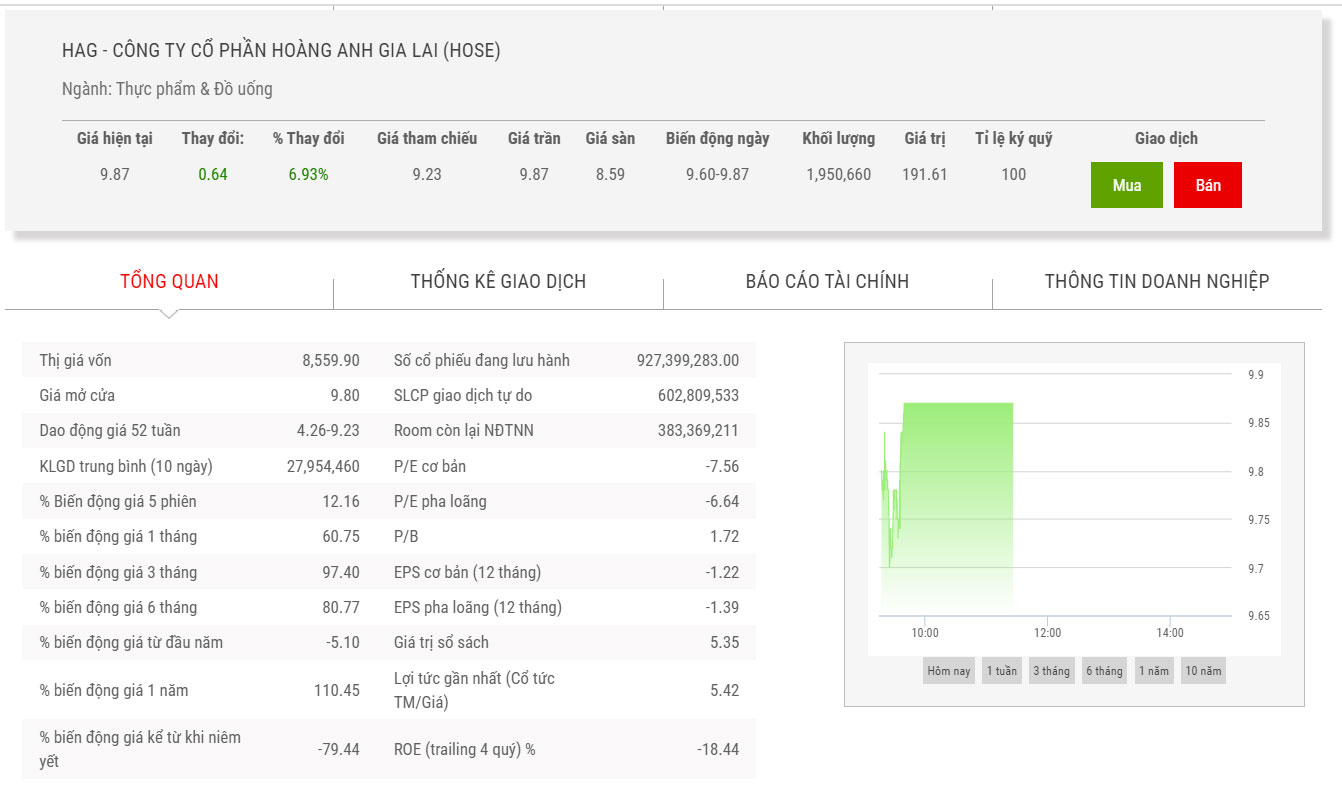Show the 1 năm price chart
The width and height of the screenshot is (1342, 812).
(x=1153, y=671)
